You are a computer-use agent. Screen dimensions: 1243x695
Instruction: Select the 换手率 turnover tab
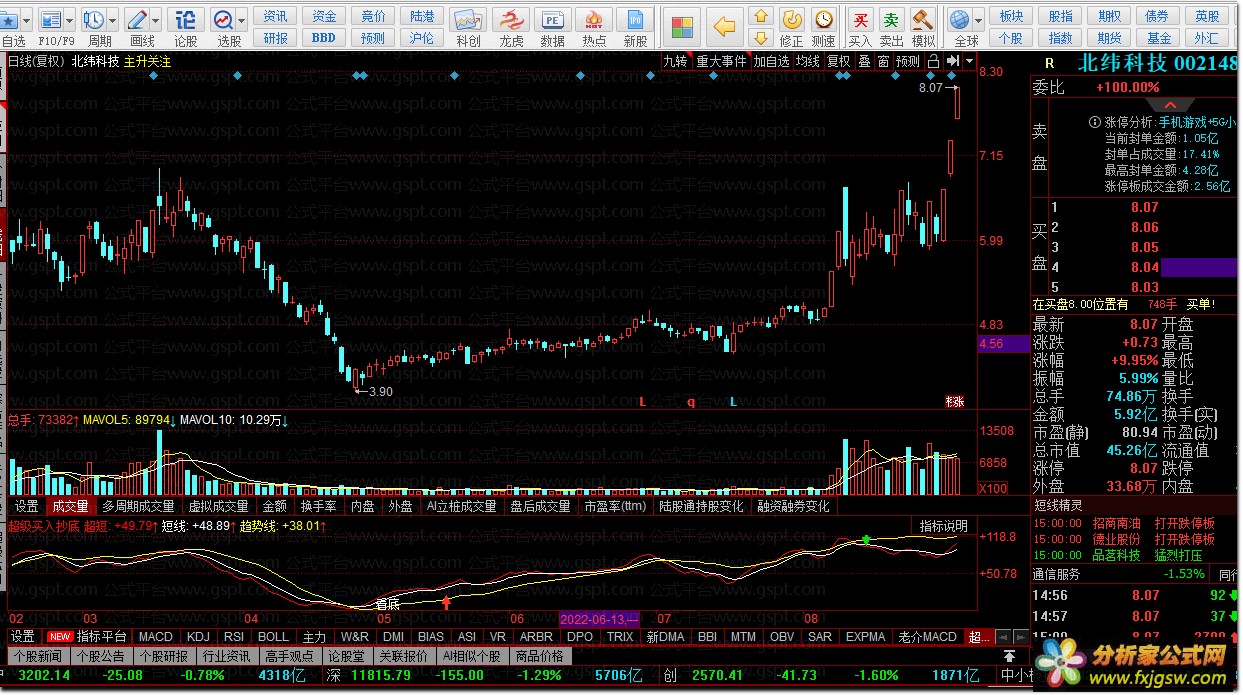pyautogui.click(x=318, y=506)
